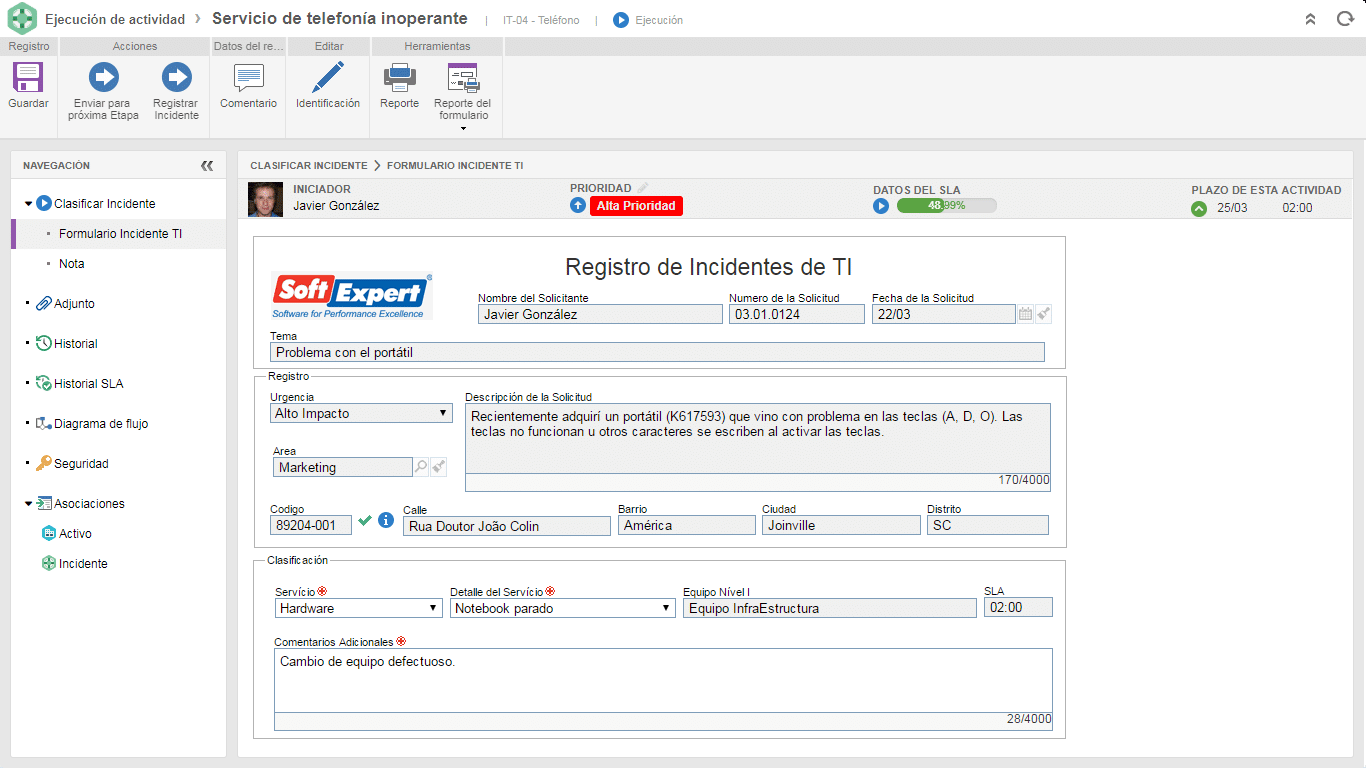Click the Area clear eraser icon

[439, 467]
